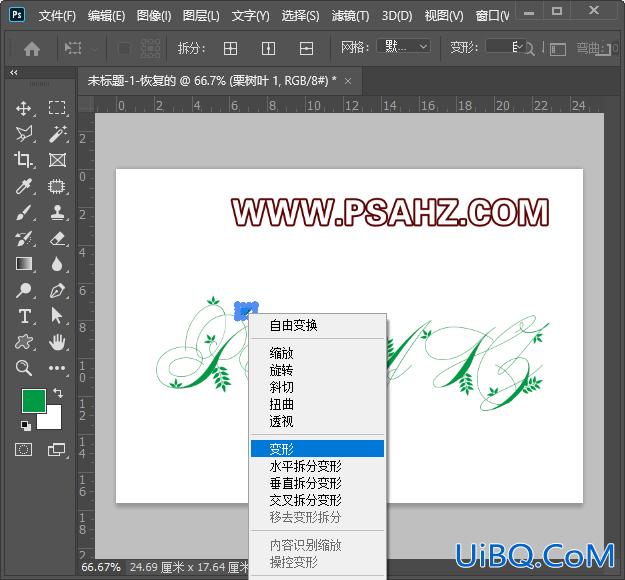Open the 图层(L) menu

[x=201, y=16]
